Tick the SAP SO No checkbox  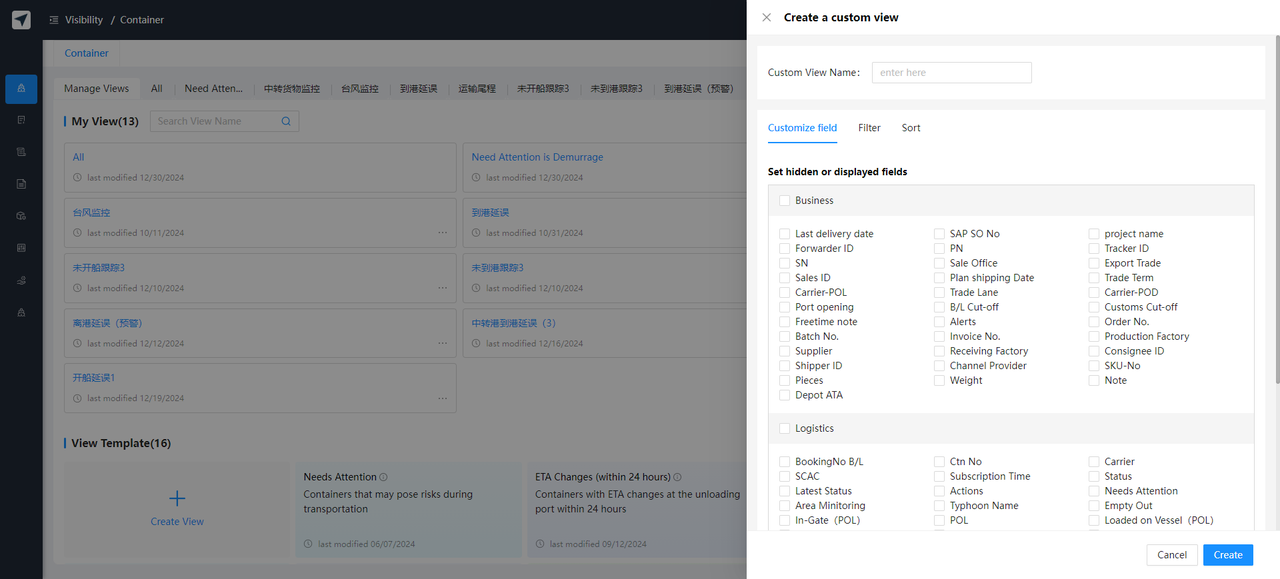(x=939, y=234)
